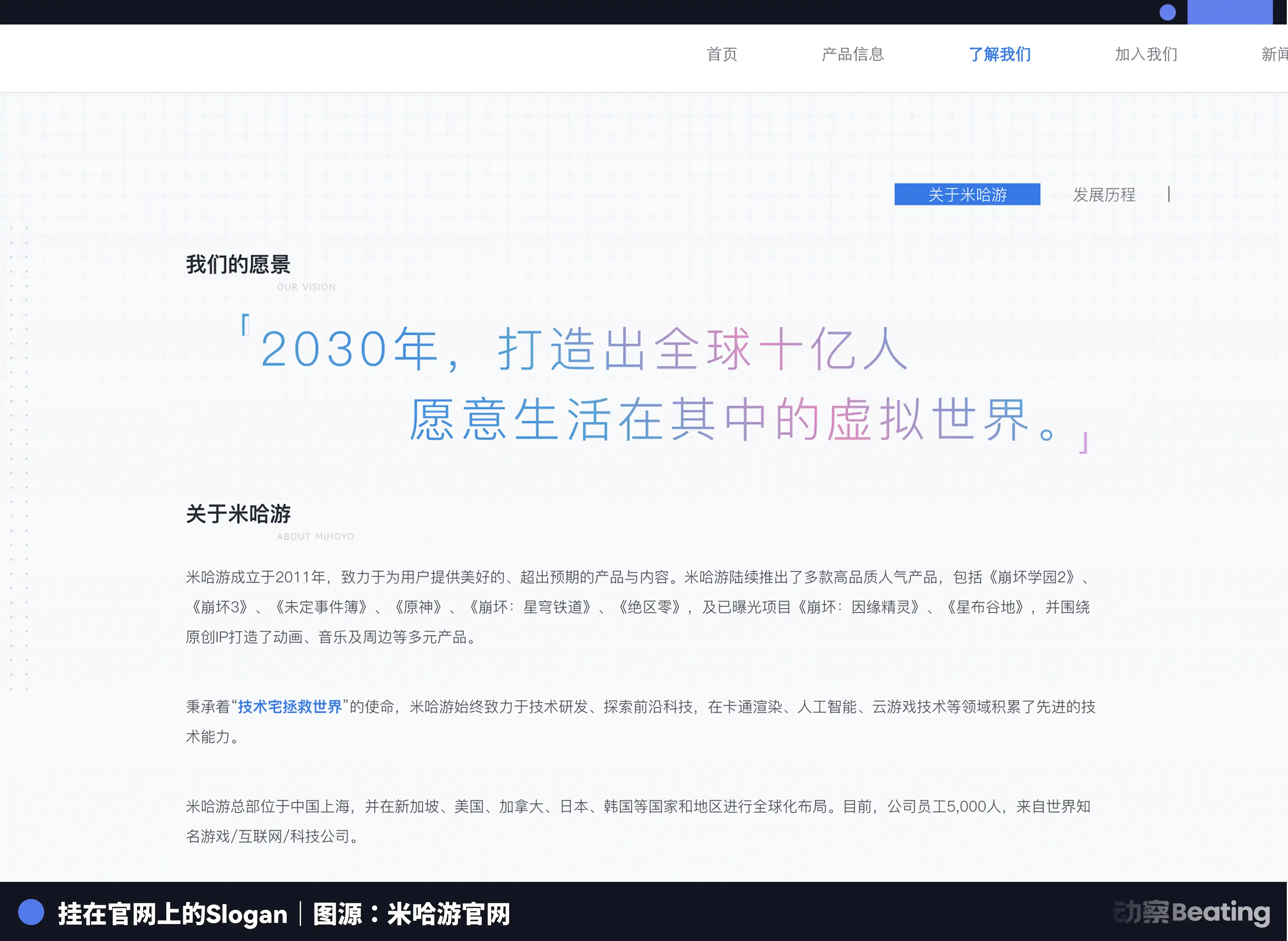Select the 了解我们 navigation item
This screenshot has height=941, width=1288.
[x=1000, y=55]
